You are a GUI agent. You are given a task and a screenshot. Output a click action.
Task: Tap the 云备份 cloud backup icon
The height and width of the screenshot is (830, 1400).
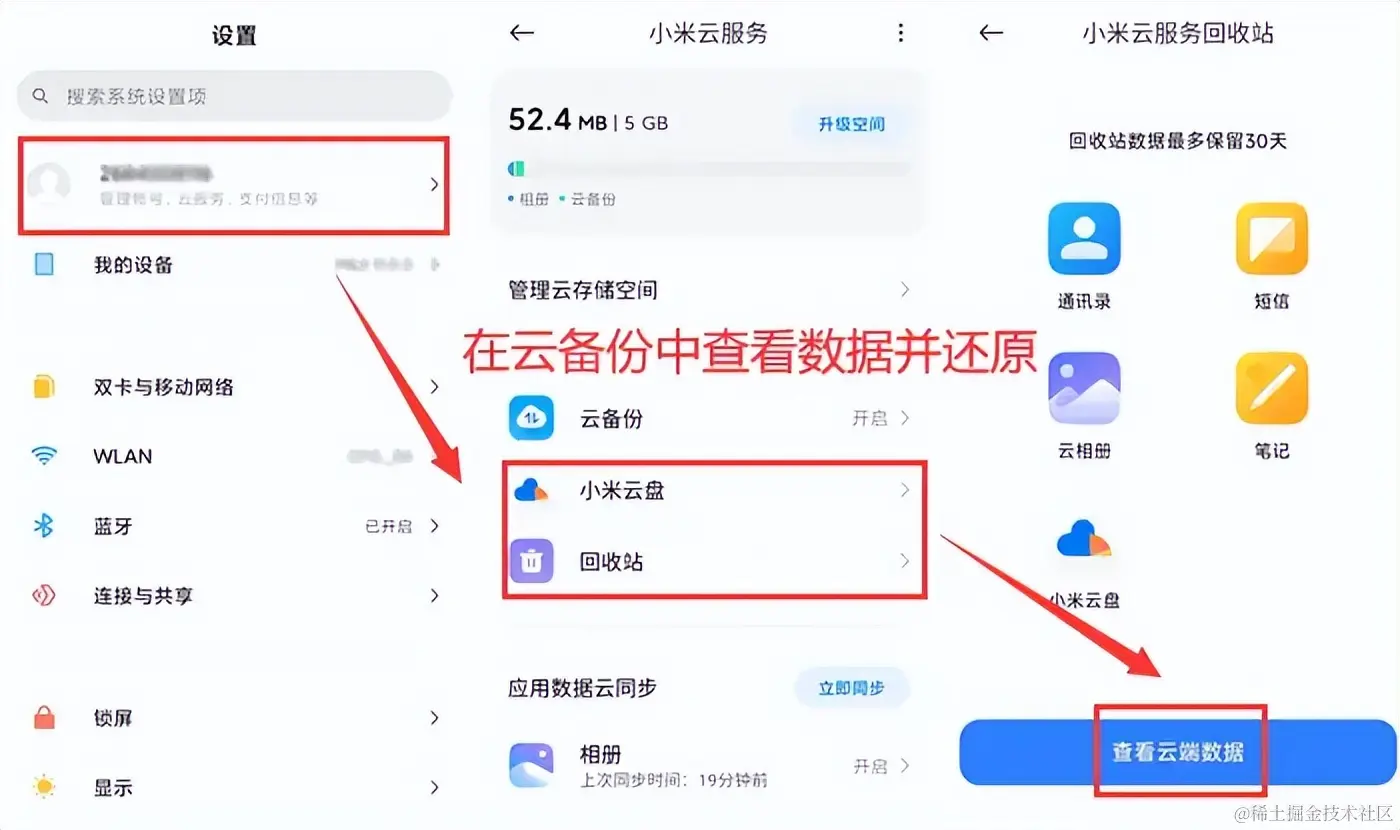(531, 418)
